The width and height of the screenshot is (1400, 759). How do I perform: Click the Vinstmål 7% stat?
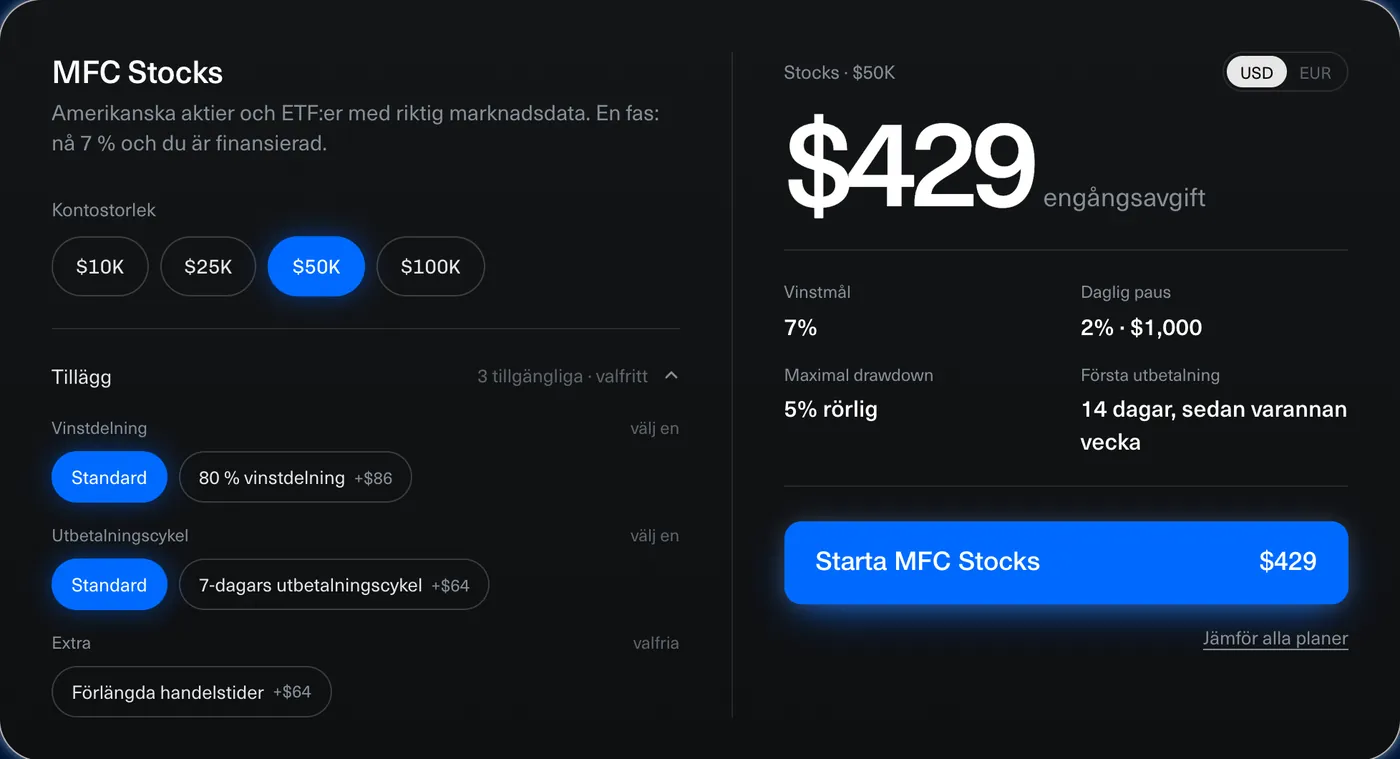(x=818, y=311)
